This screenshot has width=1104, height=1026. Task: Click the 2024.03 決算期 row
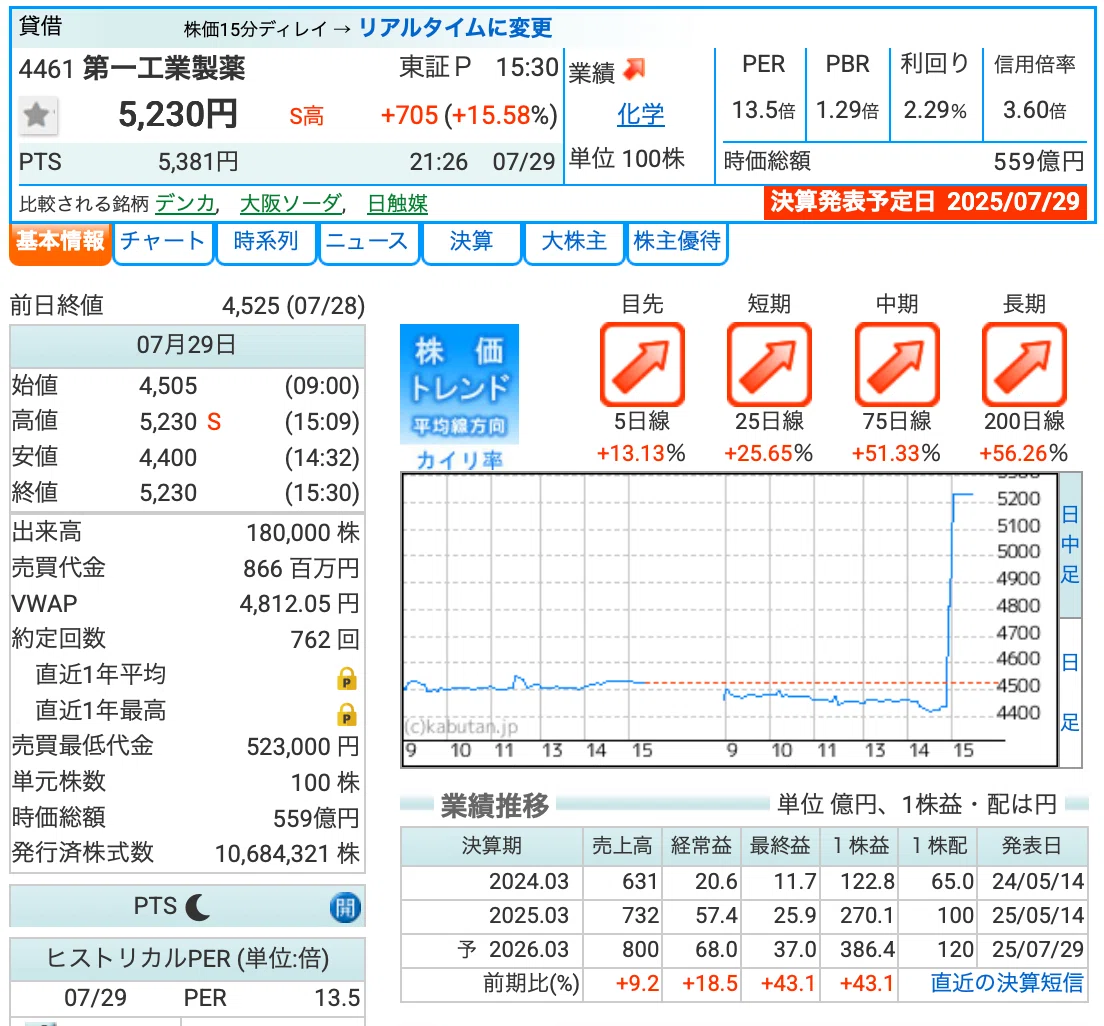pyautogui.click(x=744, y=882)
